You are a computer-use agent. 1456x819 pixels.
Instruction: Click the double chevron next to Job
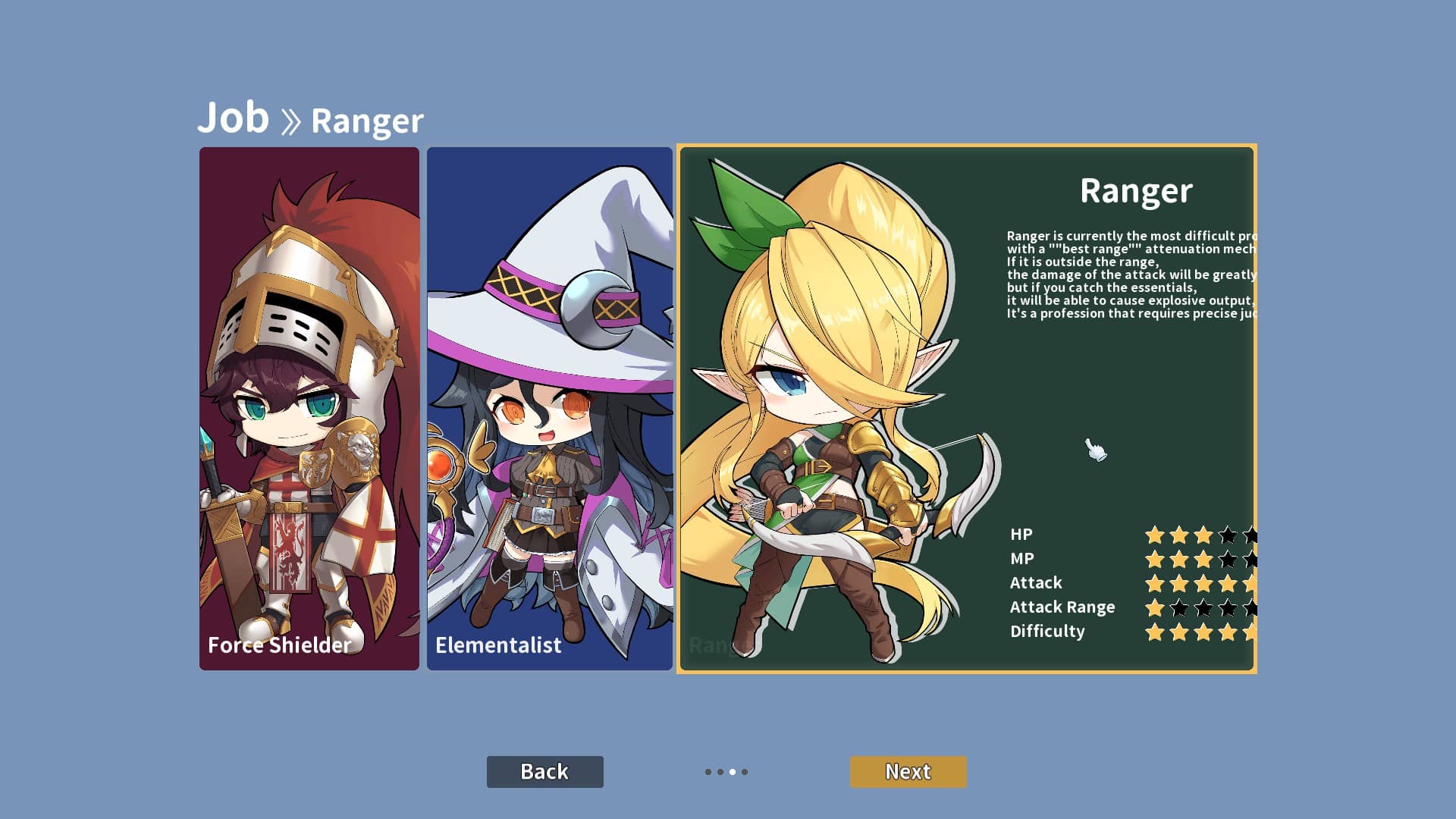click(290, 121)
